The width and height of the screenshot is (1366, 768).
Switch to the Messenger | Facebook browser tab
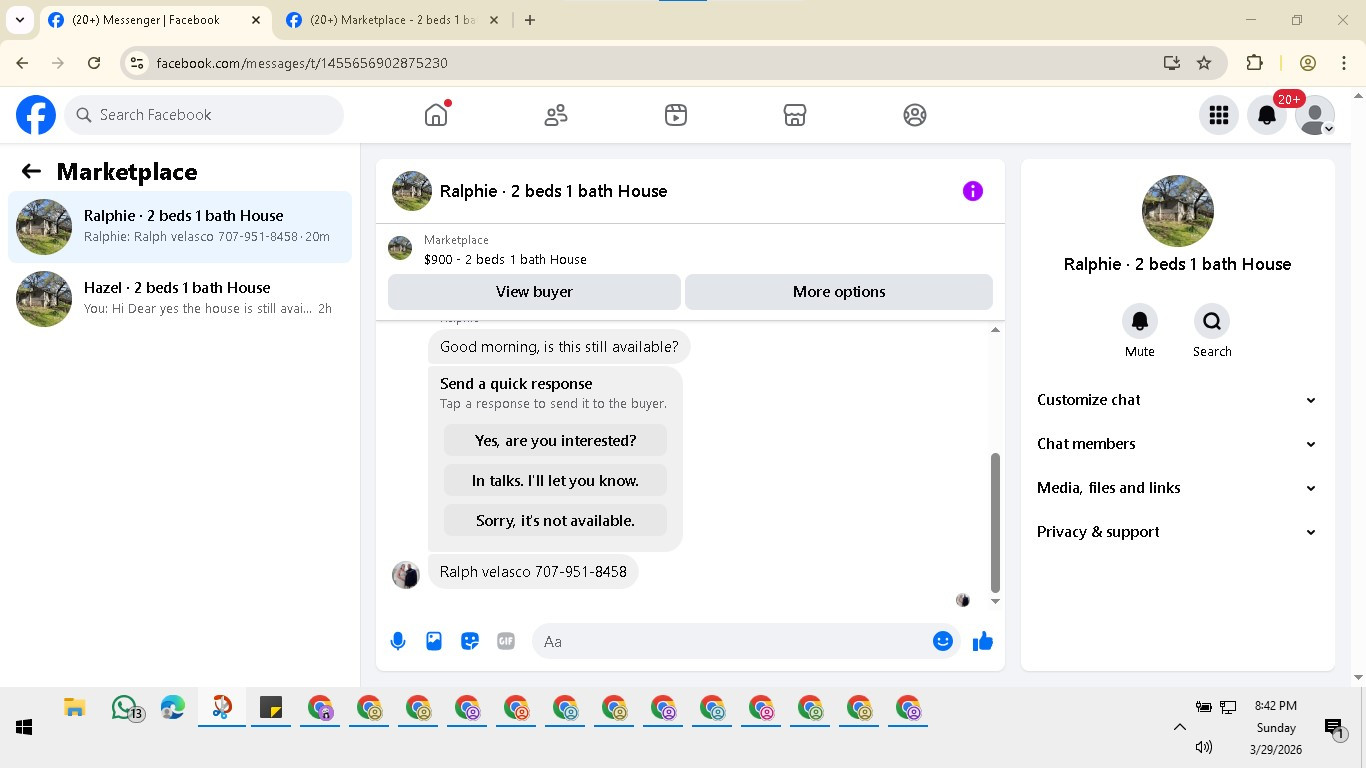(155, 21)
